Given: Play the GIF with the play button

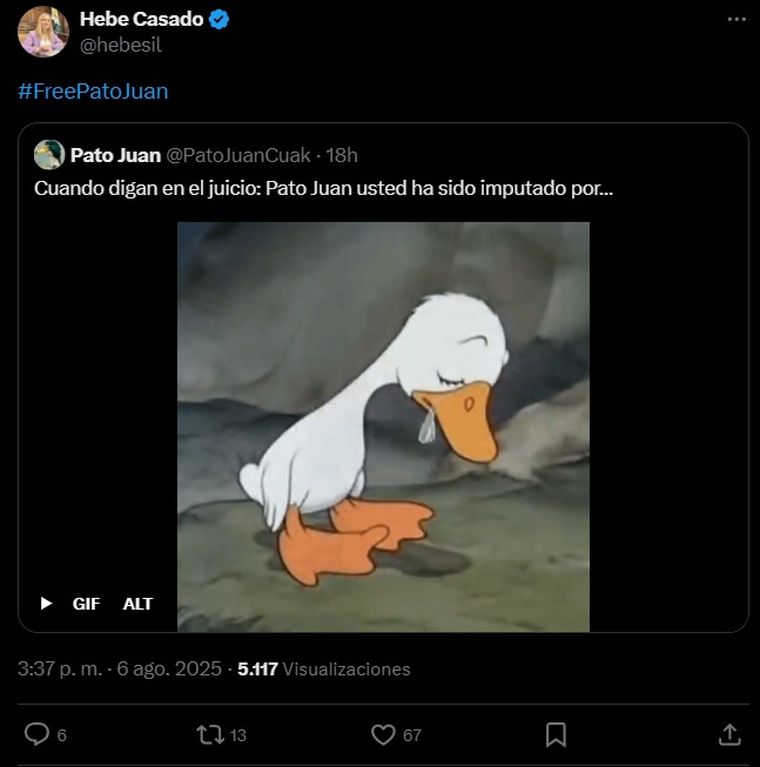Looking at the screenshot, I should pyautogui.click(x=46, y=603).
